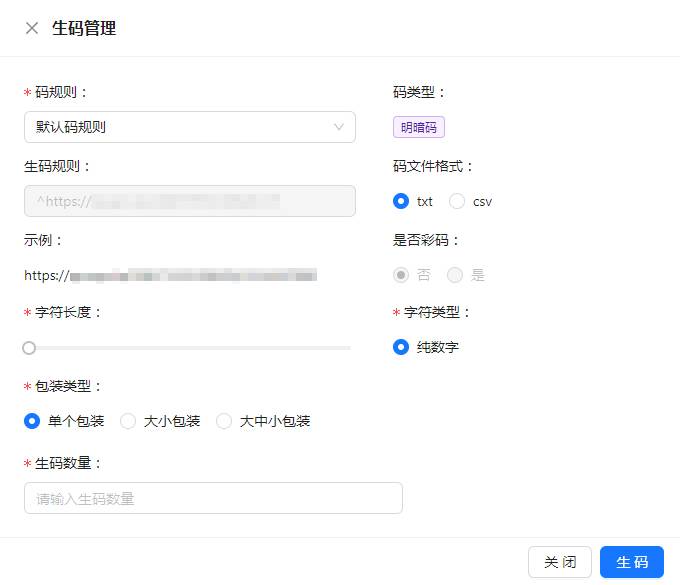This screenshot has width=680, height=585.
Task: Click the 码类型 label
Action: [419, 92]
